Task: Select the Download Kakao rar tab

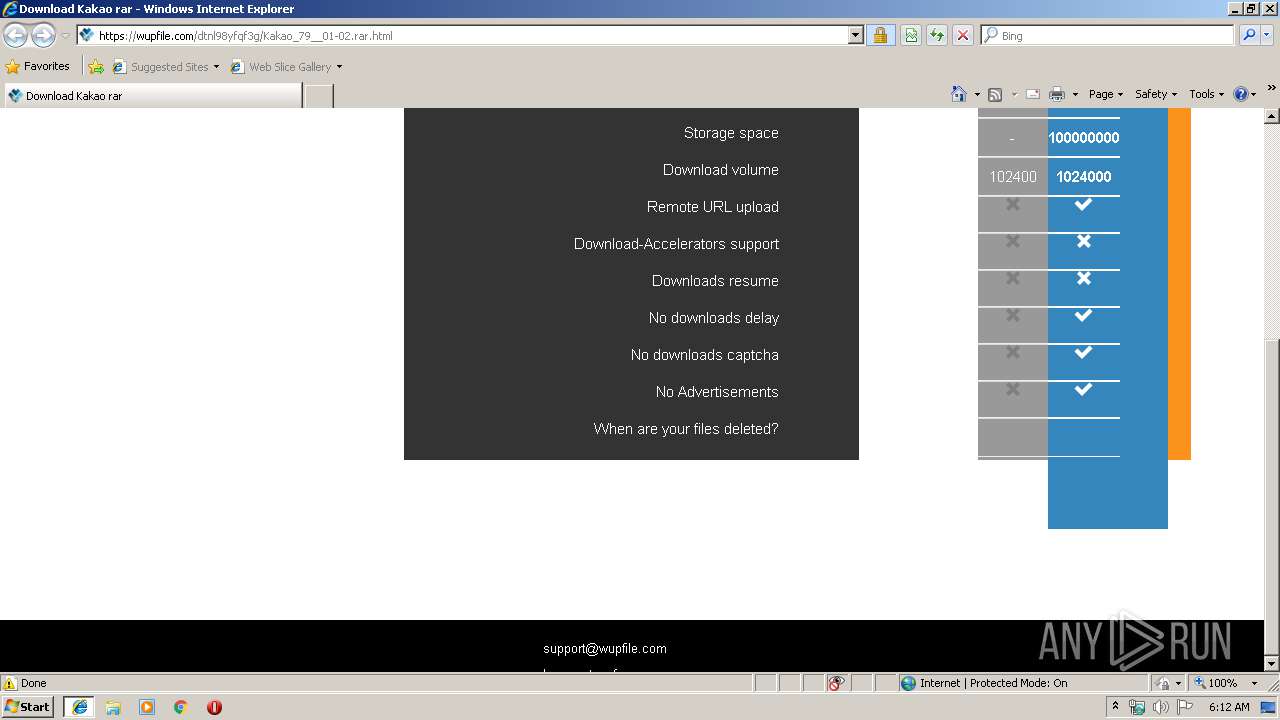Action: 152,96
